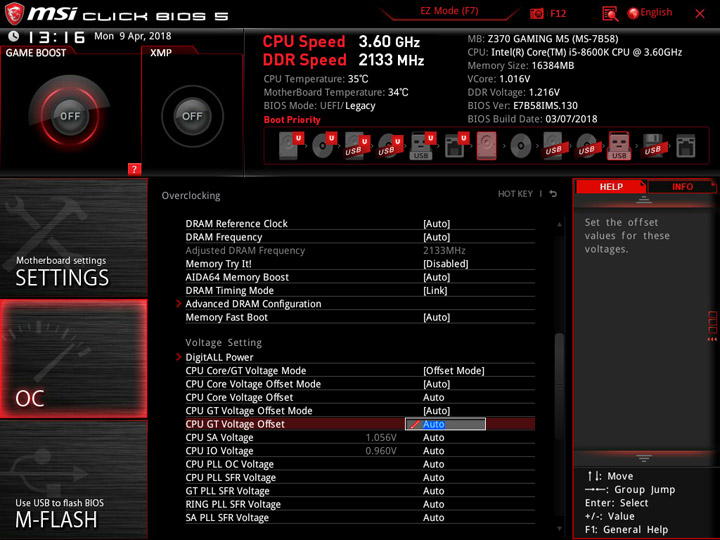Open the OC overclocking section
Viewport: 720px width, 540px height.
73,359
